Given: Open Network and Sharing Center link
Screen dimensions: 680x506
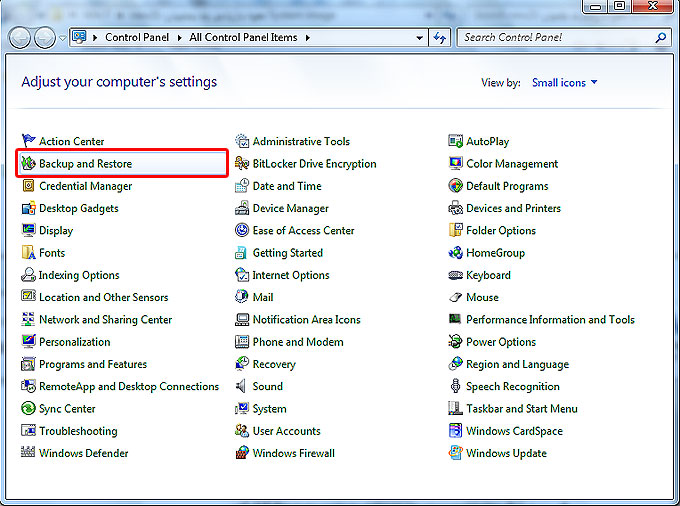Looking at the screenshot, I should point(105,320).
